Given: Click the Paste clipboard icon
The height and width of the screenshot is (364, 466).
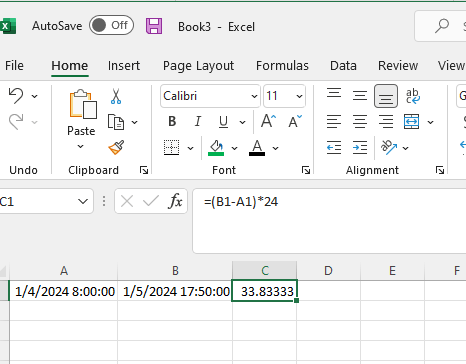Looking at the screenshot, I should [83, 104].
